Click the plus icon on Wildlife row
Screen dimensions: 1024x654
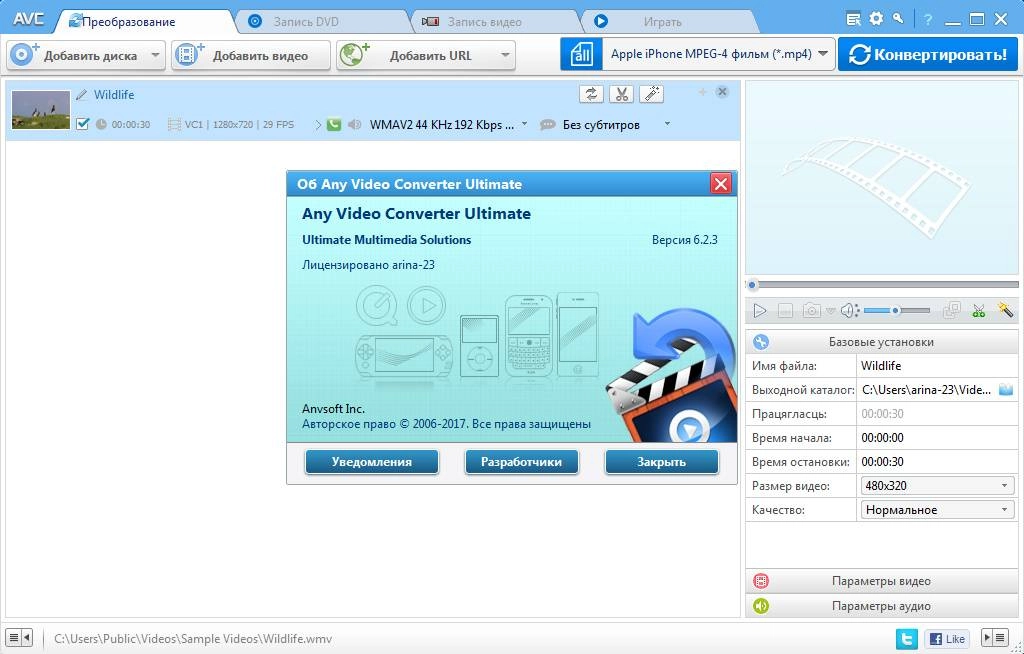pyautogui.click(x=703, y=92)
